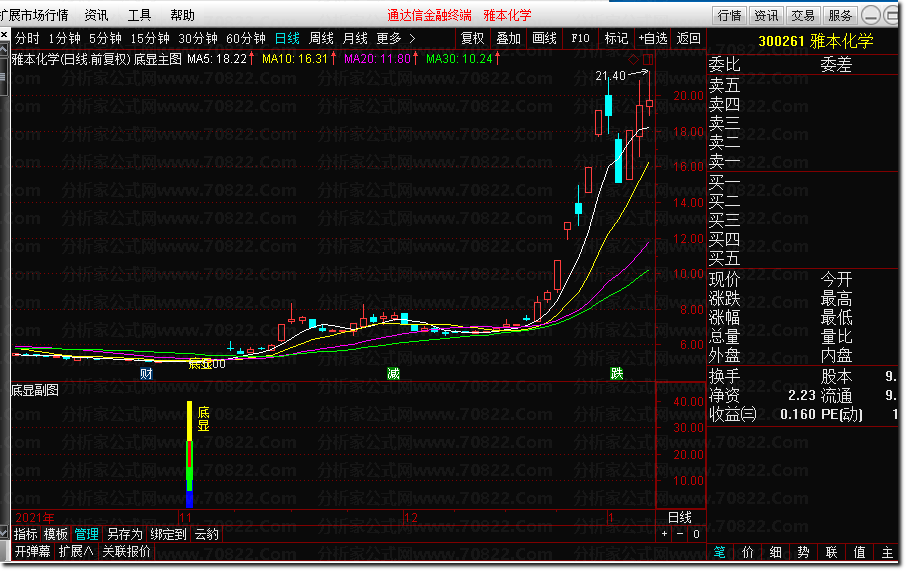Click the 财 marker on chart
The height and width of the screenshot is (571, 907).
pyautogui.click(x=146, y=374)
